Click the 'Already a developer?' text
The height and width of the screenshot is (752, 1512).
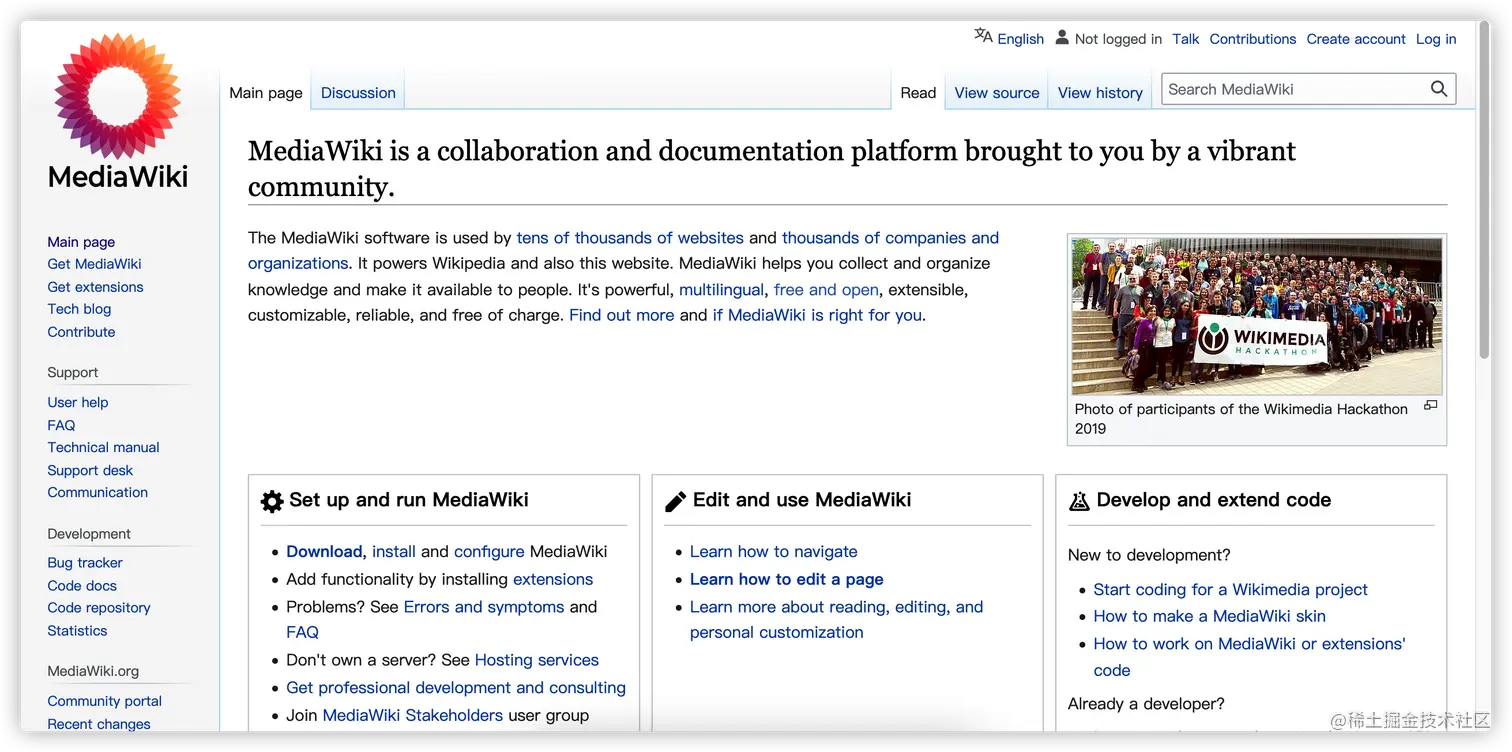point(1146,704)
